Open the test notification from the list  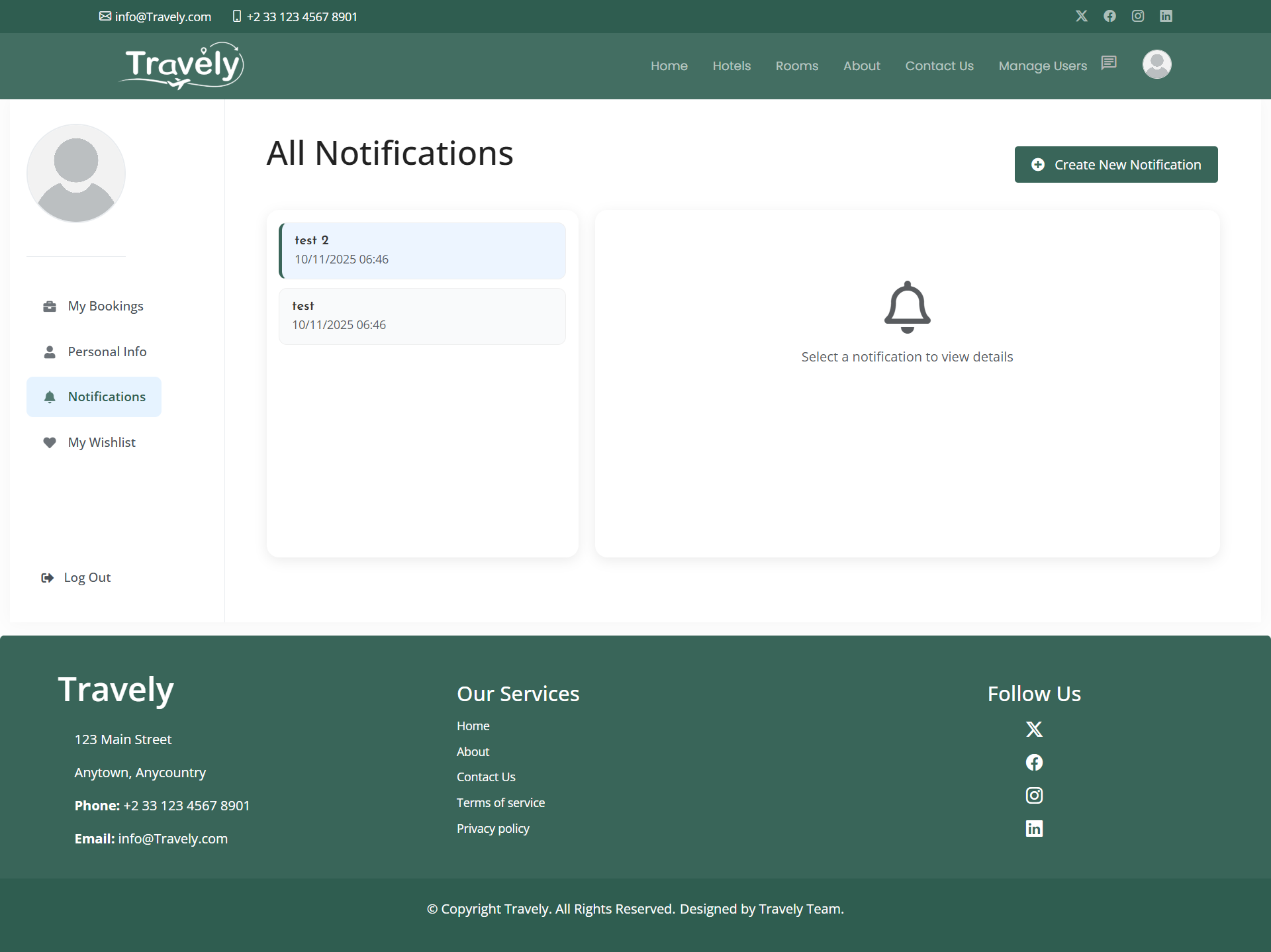[x=422, y=316]
